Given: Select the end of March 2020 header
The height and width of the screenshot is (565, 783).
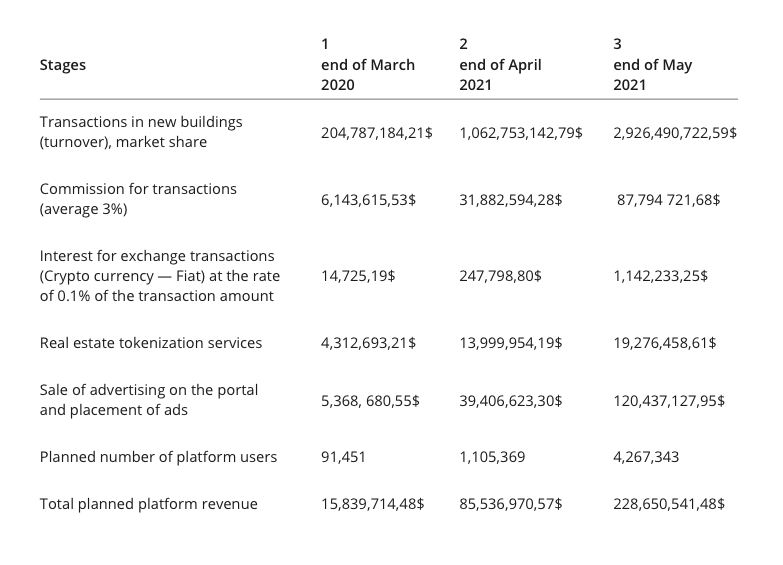Looking at the screenshot, I should tap(367, 65).
